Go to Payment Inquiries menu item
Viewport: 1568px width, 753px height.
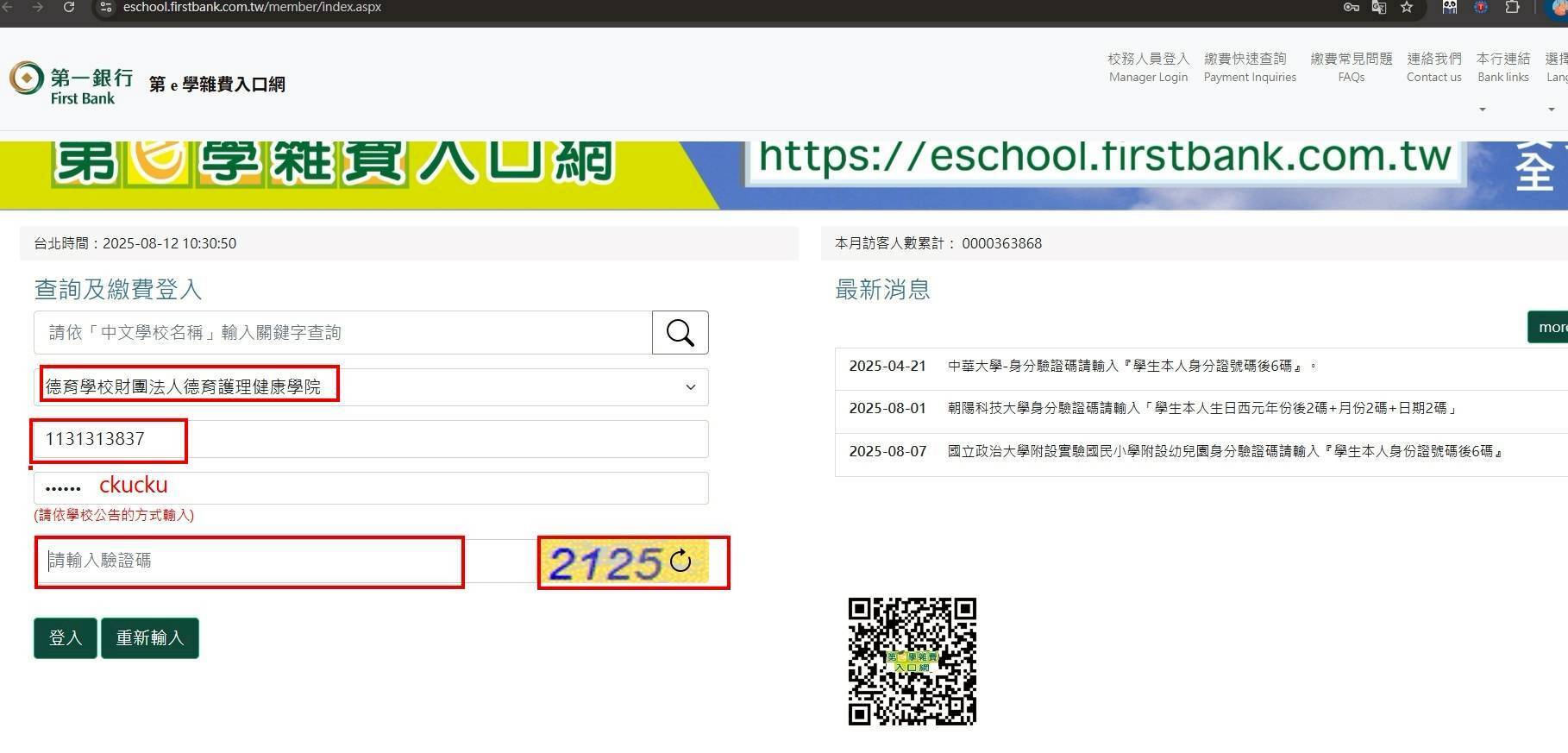pos(1249,68)
